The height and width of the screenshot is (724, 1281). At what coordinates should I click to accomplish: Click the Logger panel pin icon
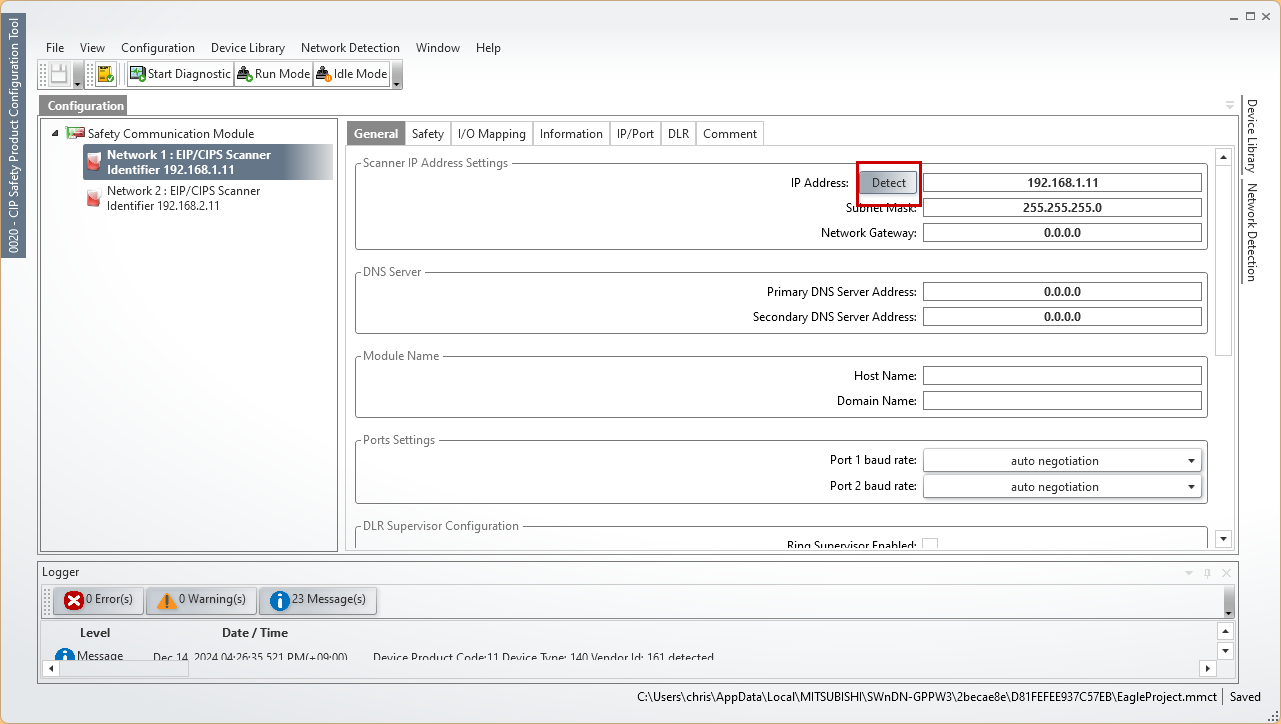[x=1207, y=573]
